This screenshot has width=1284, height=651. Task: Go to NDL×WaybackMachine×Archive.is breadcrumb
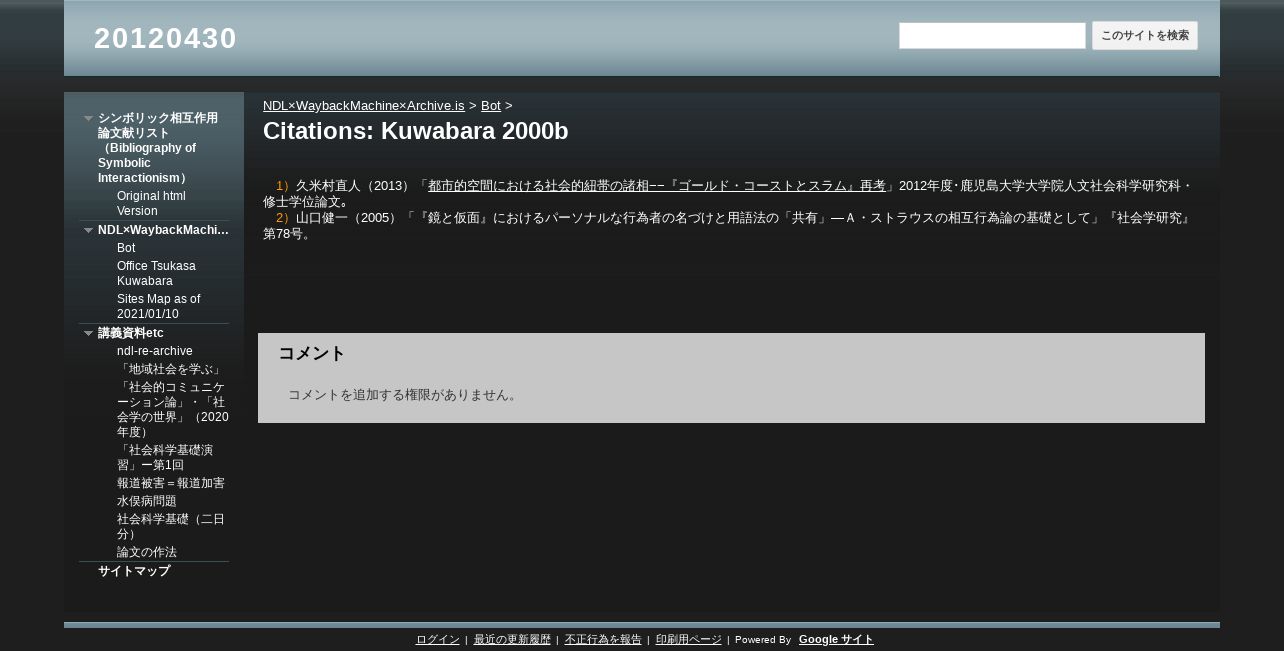(x=364, y=105)
